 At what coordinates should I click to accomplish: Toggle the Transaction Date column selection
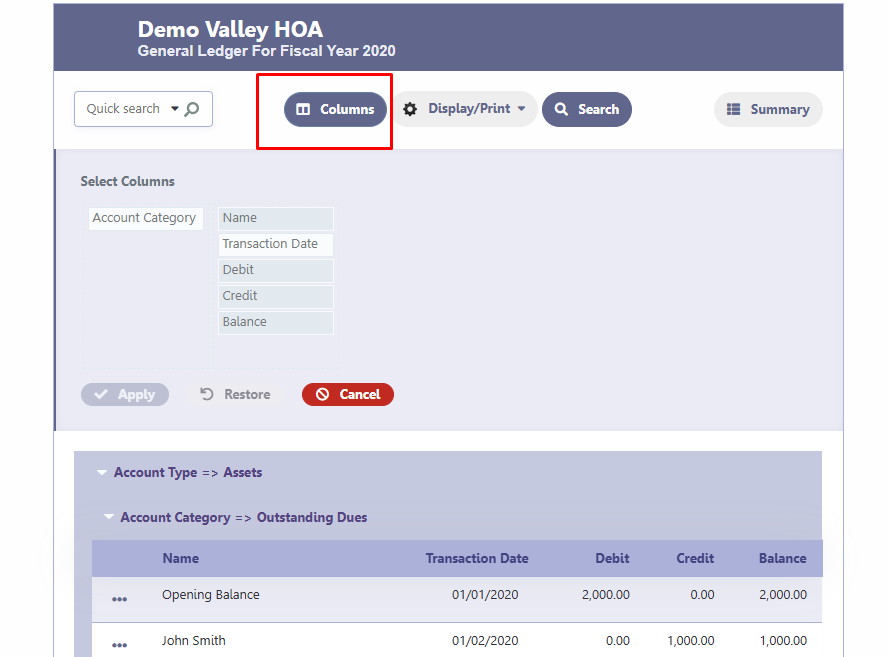275,244
